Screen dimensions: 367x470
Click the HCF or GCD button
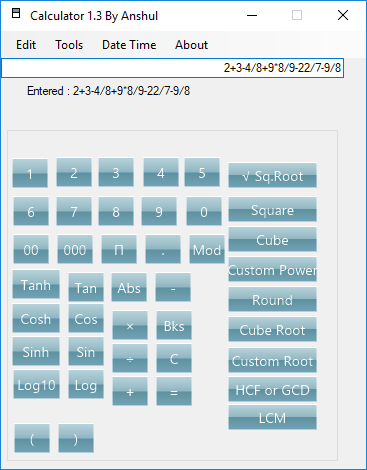point(272,389)
